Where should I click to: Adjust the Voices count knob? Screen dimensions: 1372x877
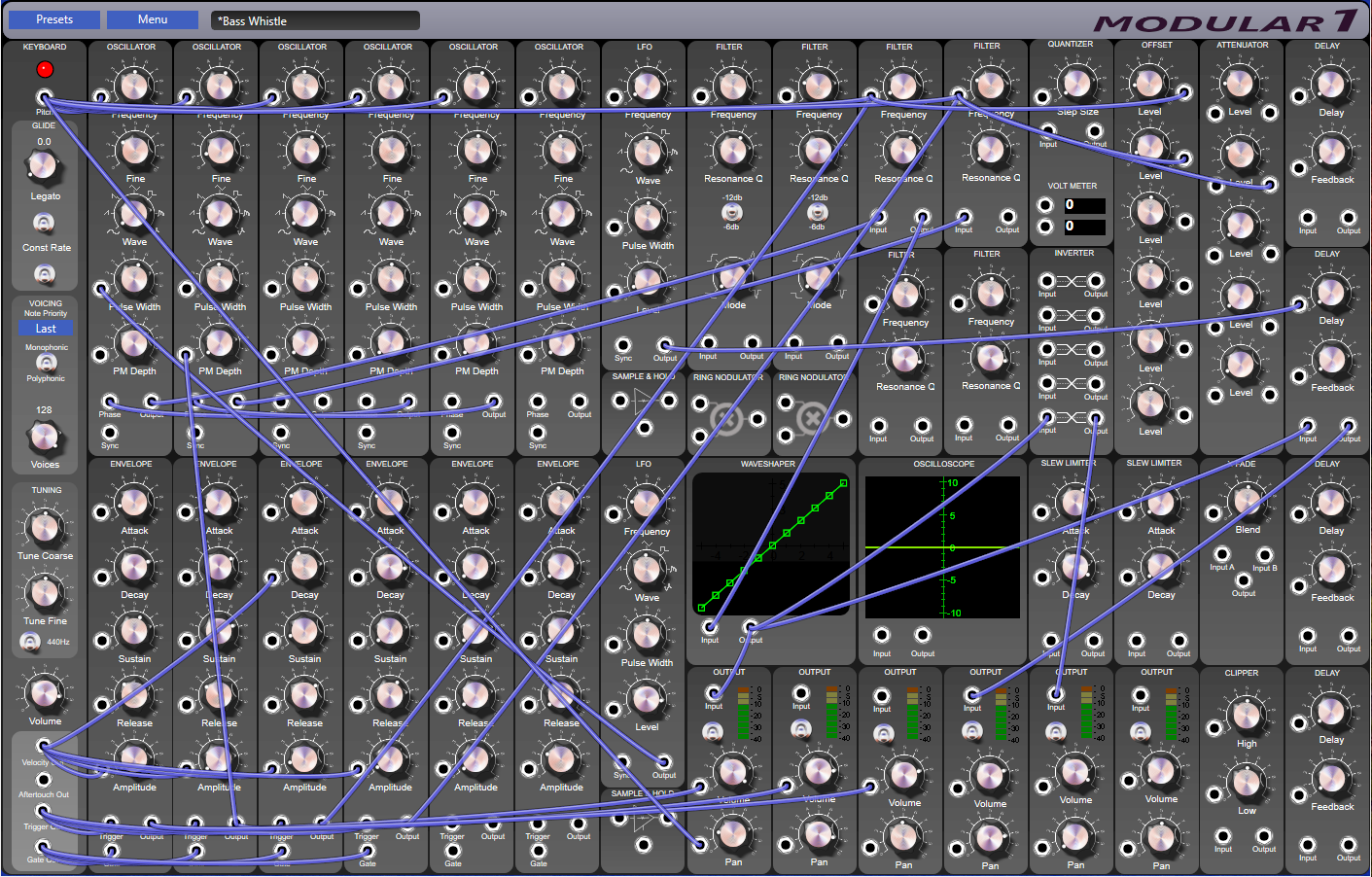pyautogui.click(x=44, y=437)
